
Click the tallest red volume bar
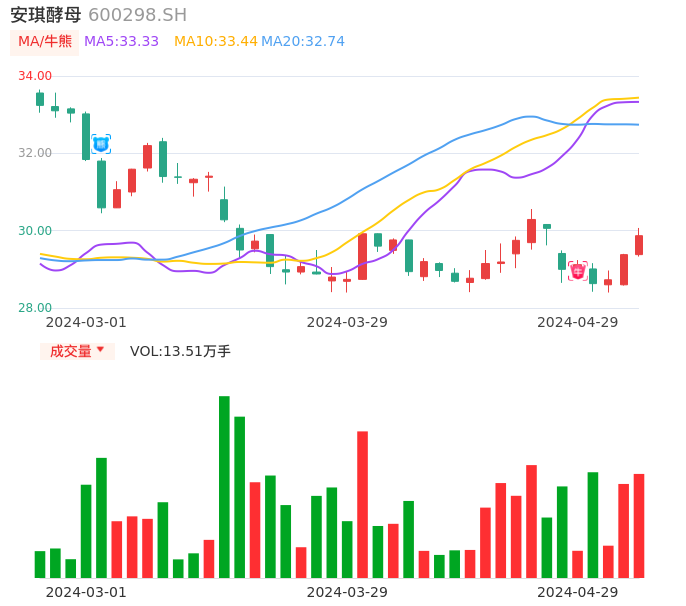point(362,504)
